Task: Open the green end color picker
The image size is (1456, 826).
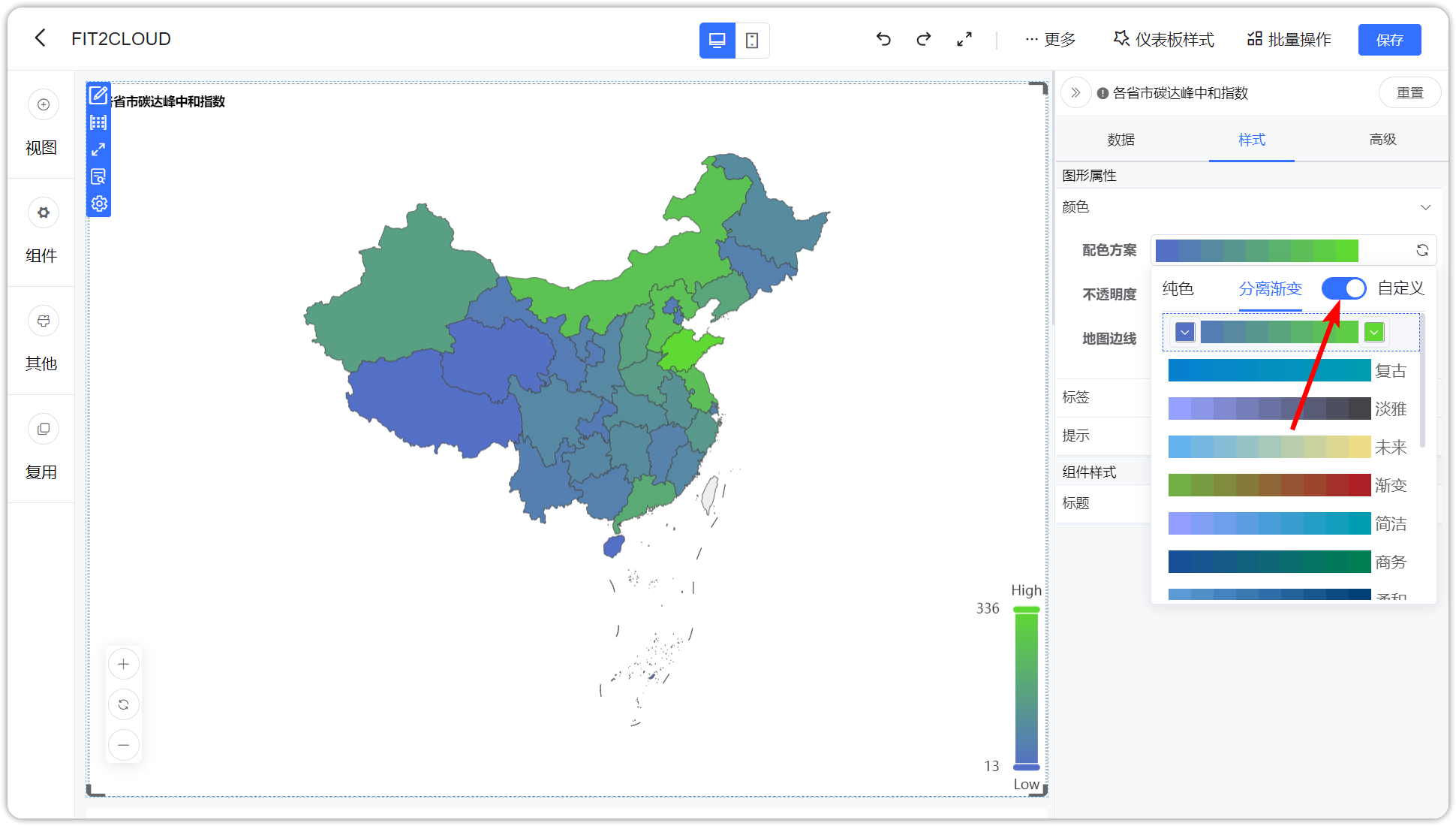Action: (1374, 332)
